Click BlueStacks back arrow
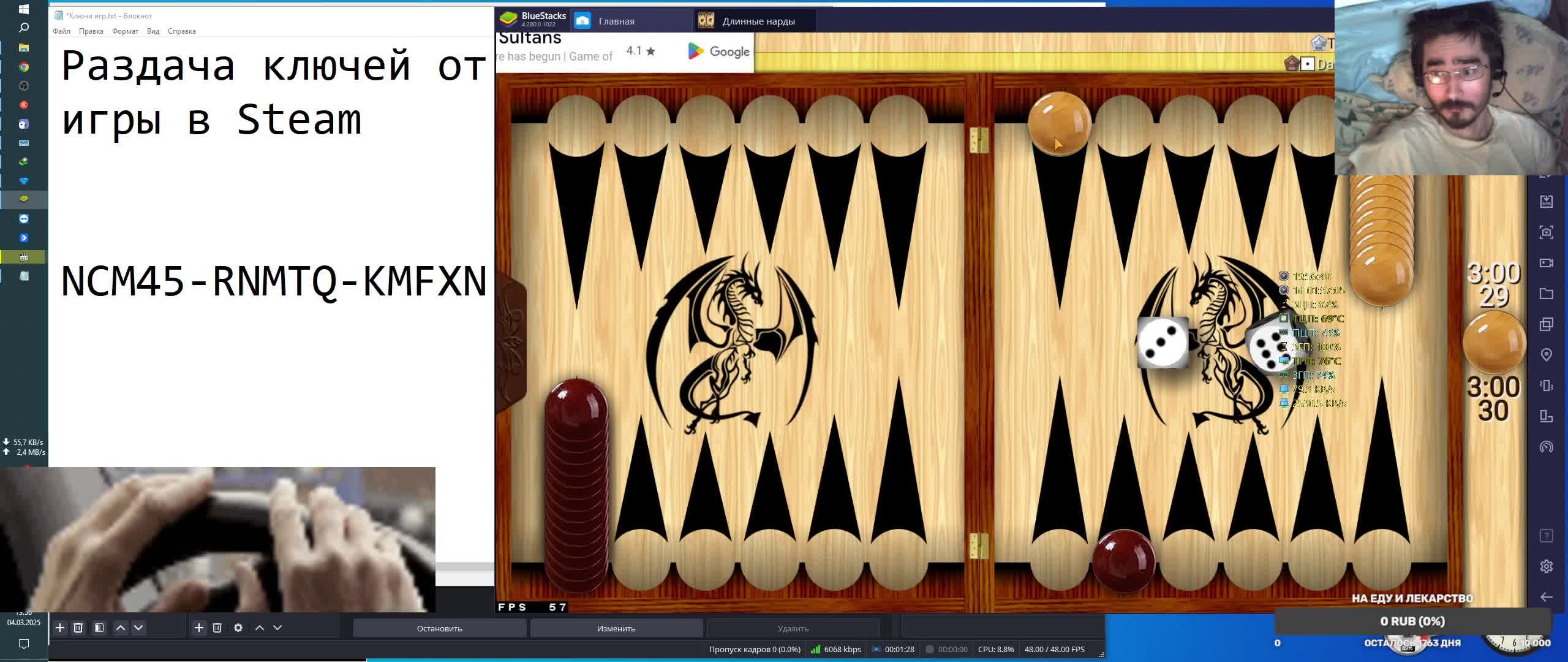 point(1546,597)
